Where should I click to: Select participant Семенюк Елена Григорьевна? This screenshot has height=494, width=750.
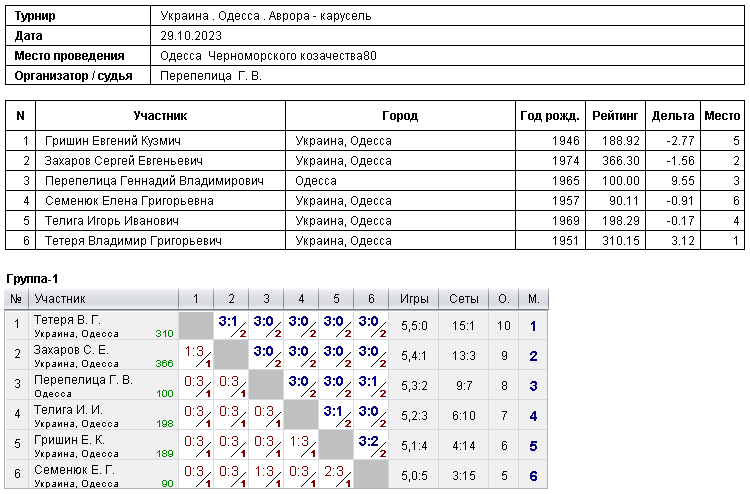[x=129, y=201]
